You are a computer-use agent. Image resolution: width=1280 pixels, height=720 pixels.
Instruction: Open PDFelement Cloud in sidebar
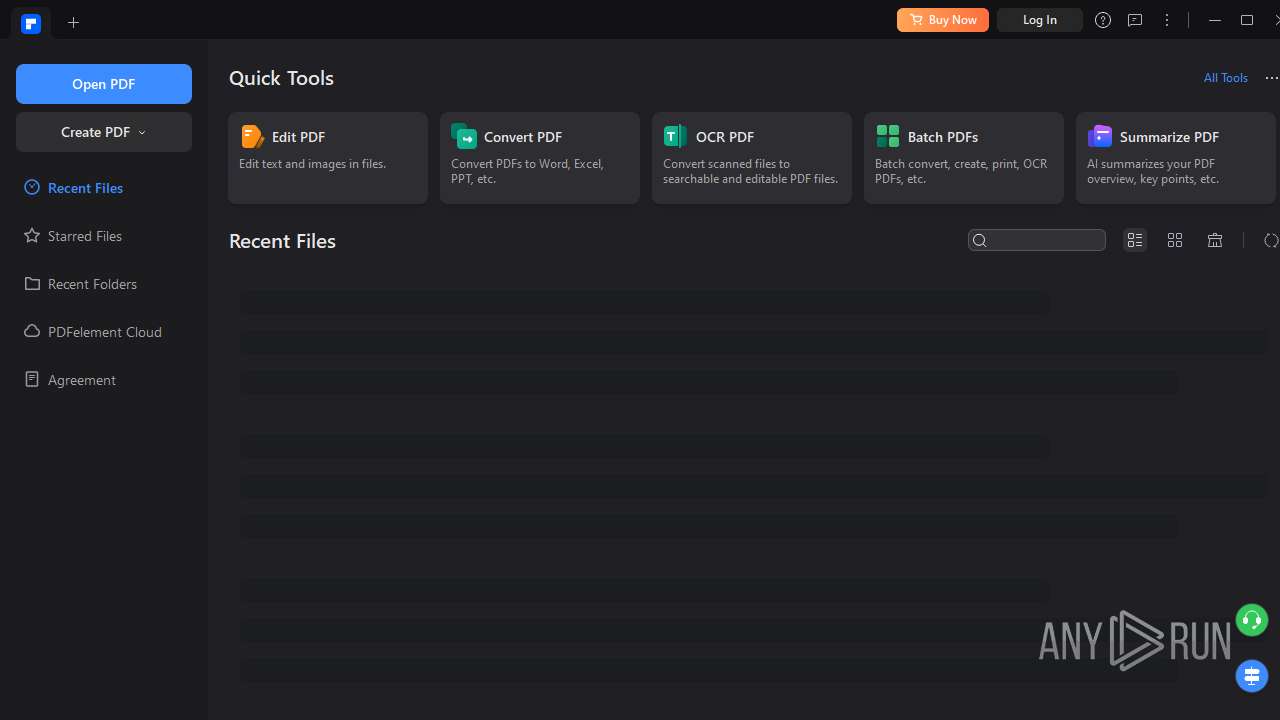point(104,332)
